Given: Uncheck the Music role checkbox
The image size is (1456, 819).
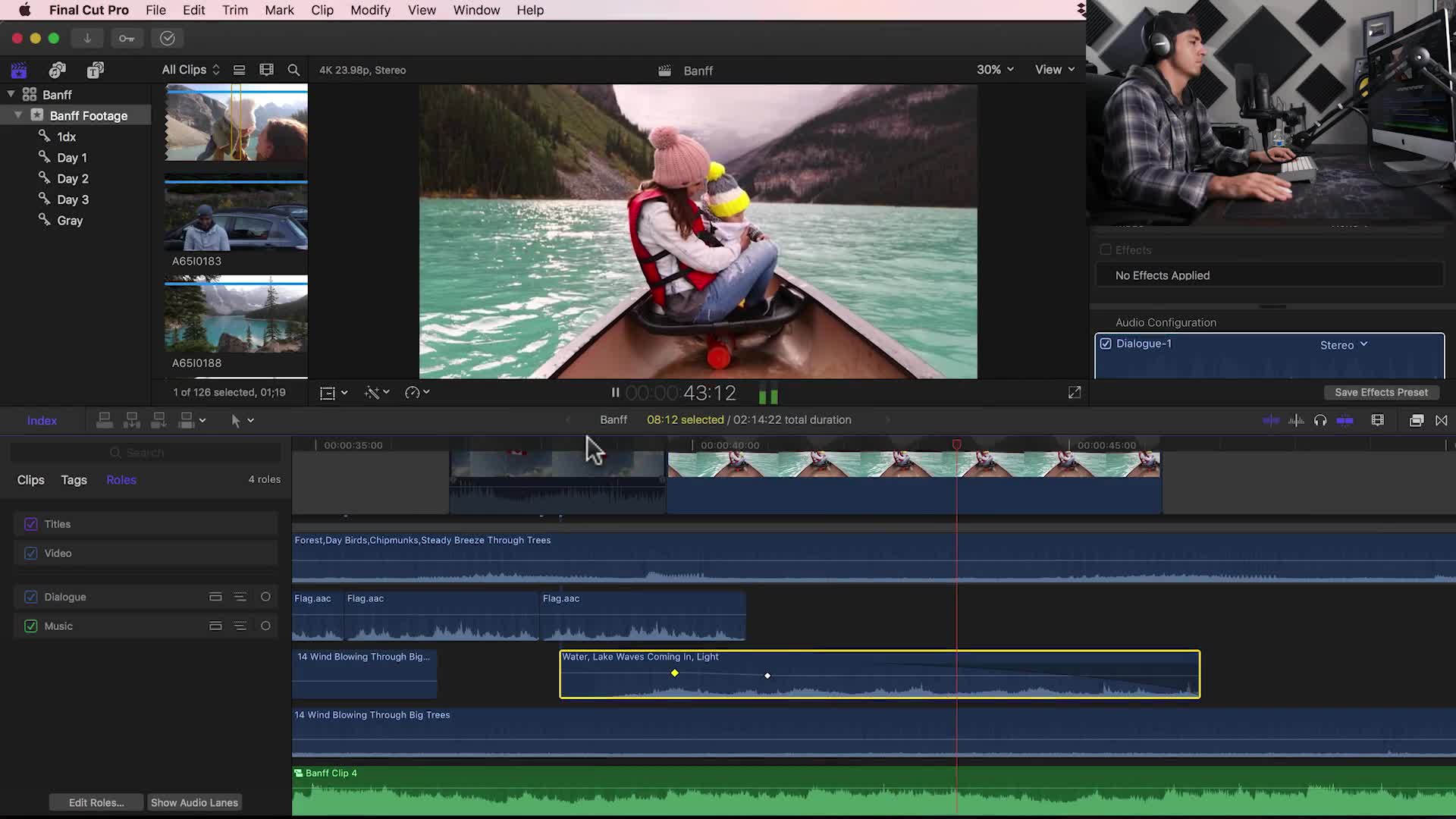Looking at the screenshot, I should point(31,626).
